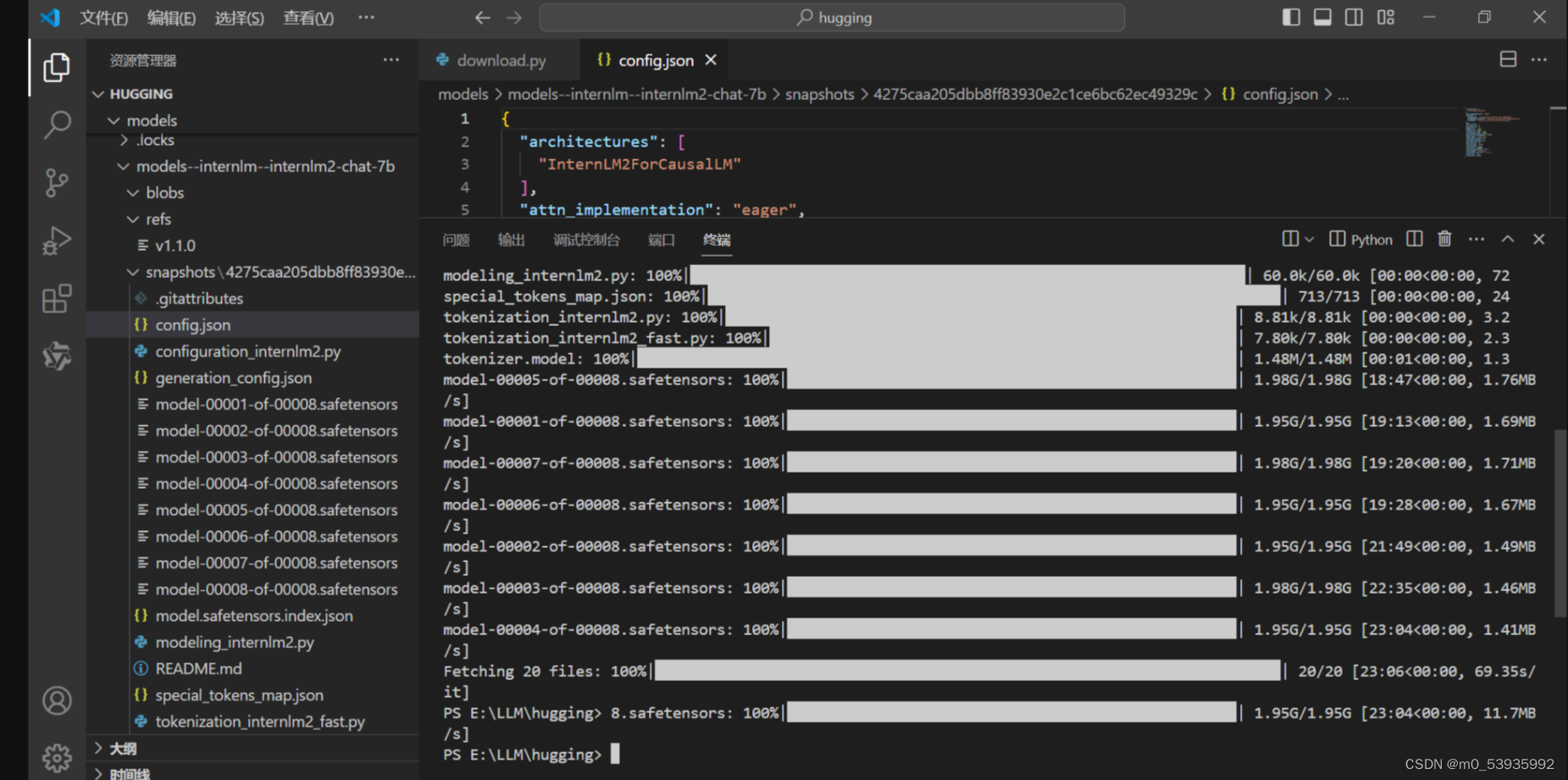Open explorer panel more actions ellipsis

tap(391, 60)
